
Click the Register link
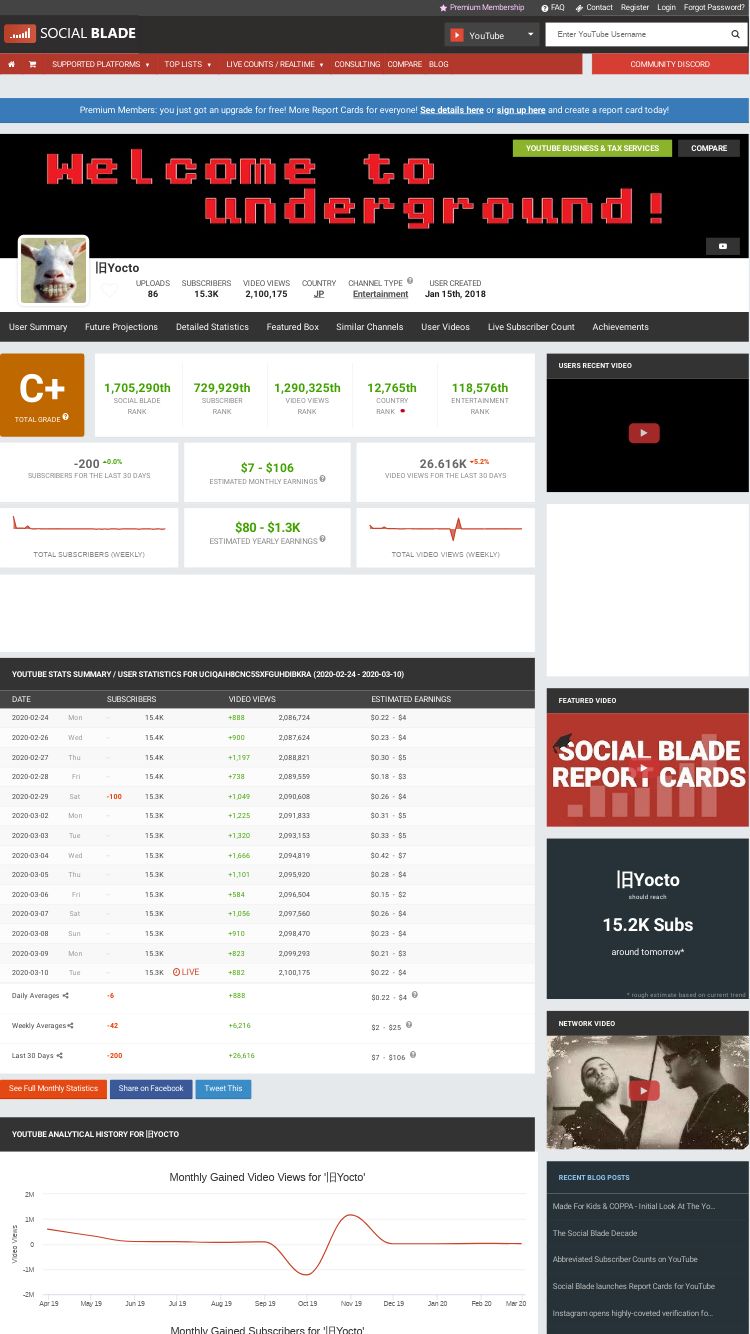point(635,7)
